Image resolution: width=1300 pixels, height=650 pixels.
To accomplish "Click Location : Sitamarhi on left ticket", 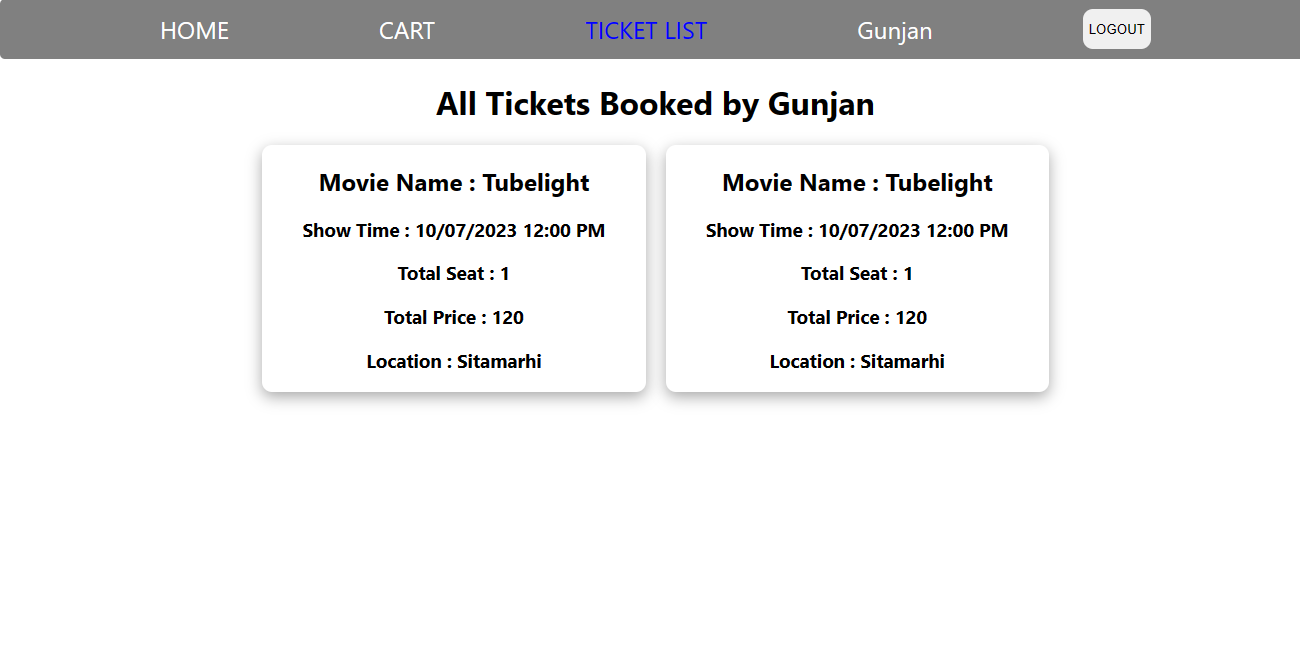I will pos(453,361).
